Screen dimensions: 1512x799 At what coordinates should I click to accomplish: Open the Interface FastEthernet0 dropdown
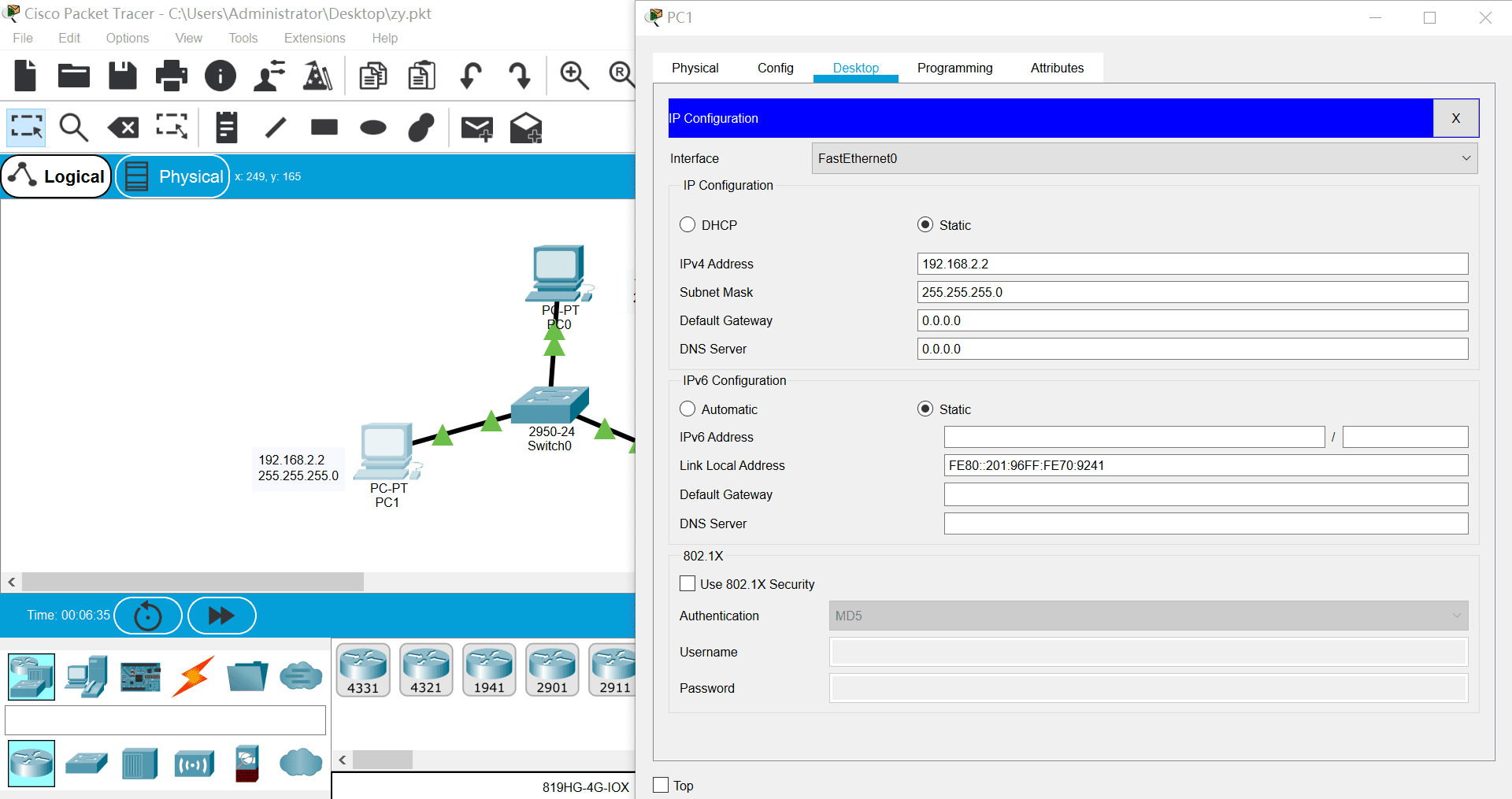(1144, 158)
